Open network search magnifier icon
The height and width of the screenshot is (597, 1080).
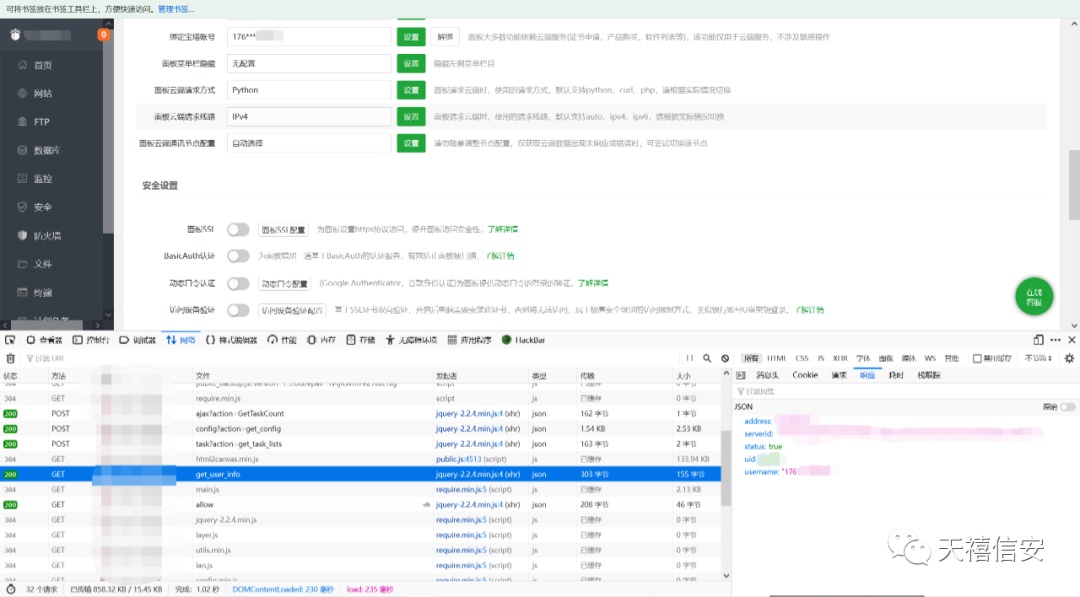[707, 358]
